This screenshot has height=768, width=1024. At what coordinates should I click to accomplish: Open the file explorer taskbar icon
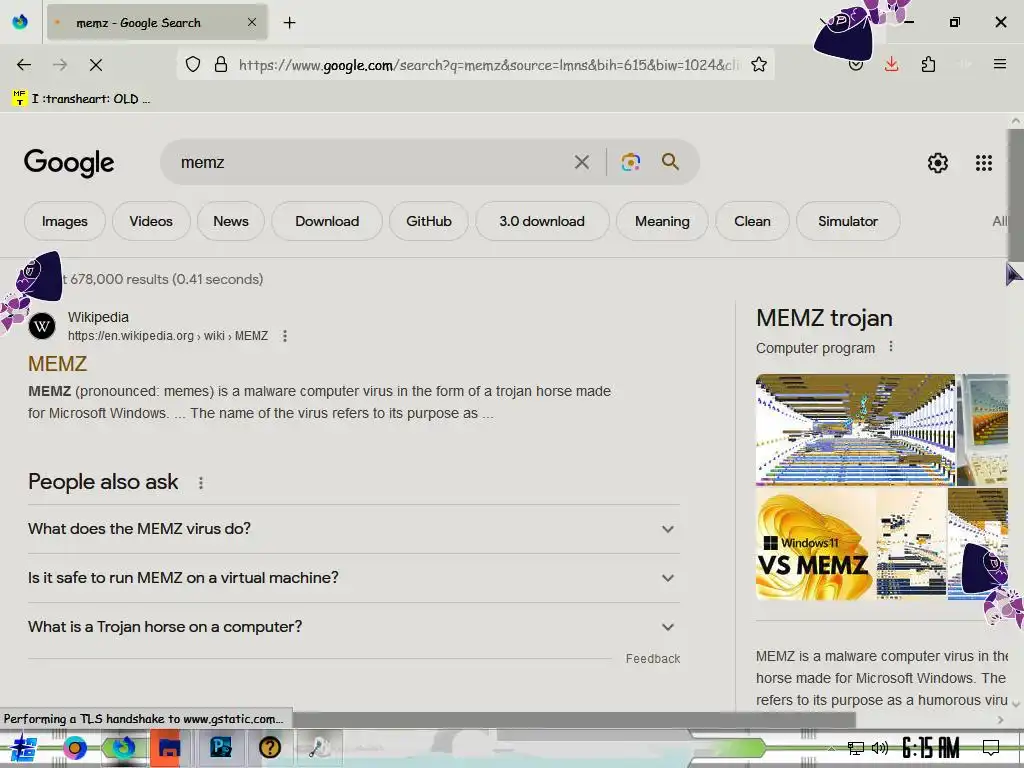coord(170,747)
